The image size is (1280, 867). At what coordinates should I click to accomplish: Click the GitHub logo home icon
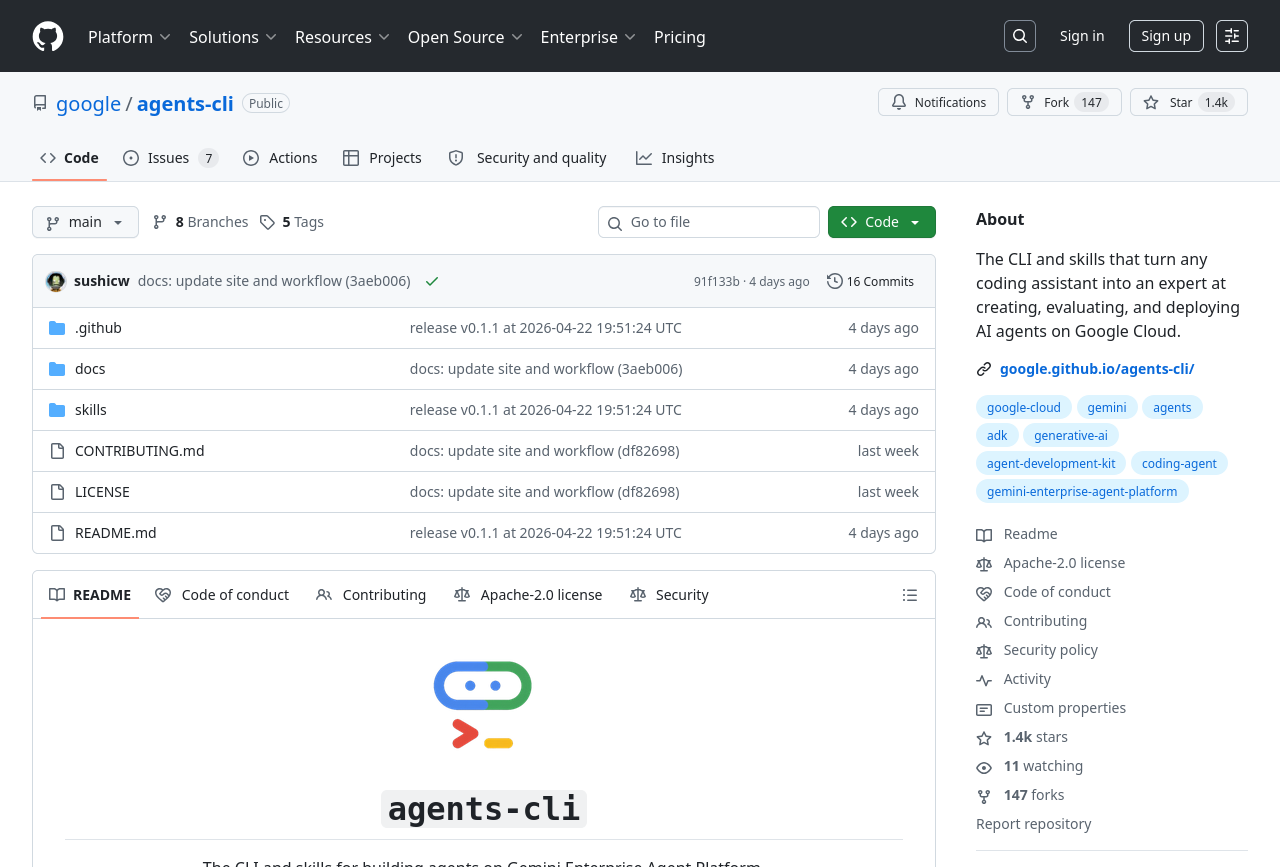pyautogui.click(x=48, y=37)
